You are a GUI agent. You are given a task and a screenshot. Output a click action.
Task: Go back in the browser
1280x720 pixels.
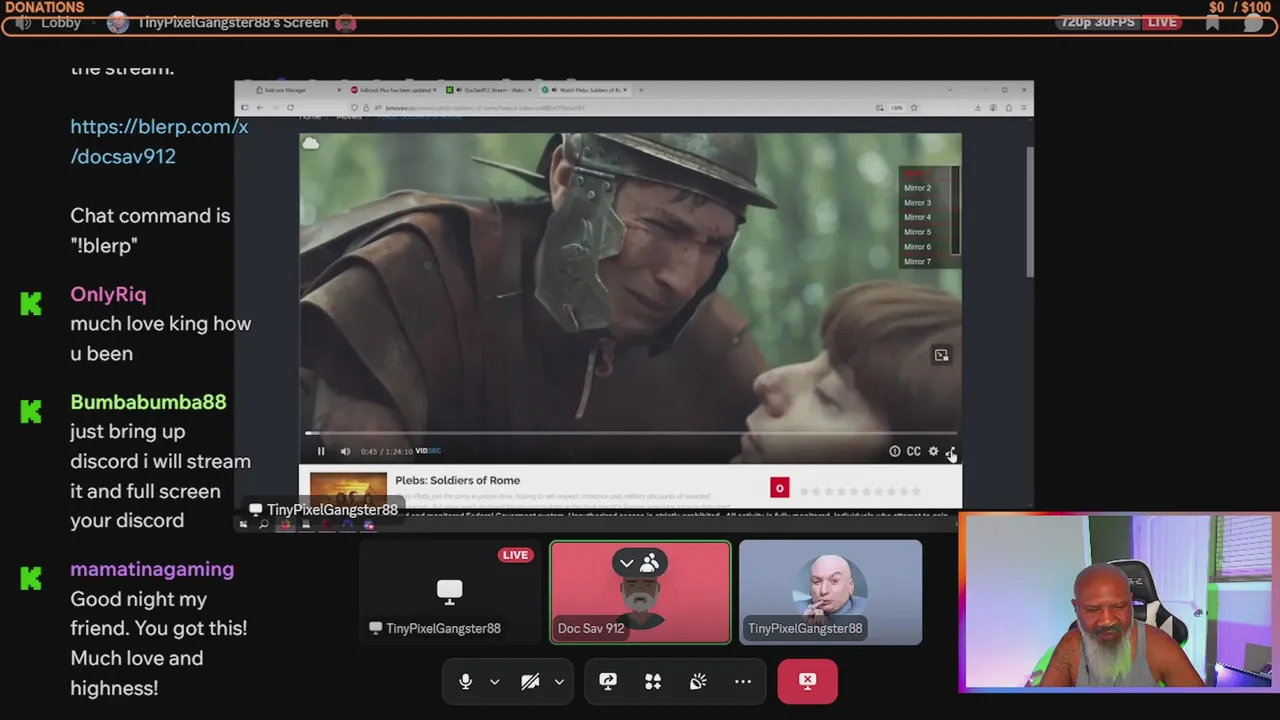259,108
